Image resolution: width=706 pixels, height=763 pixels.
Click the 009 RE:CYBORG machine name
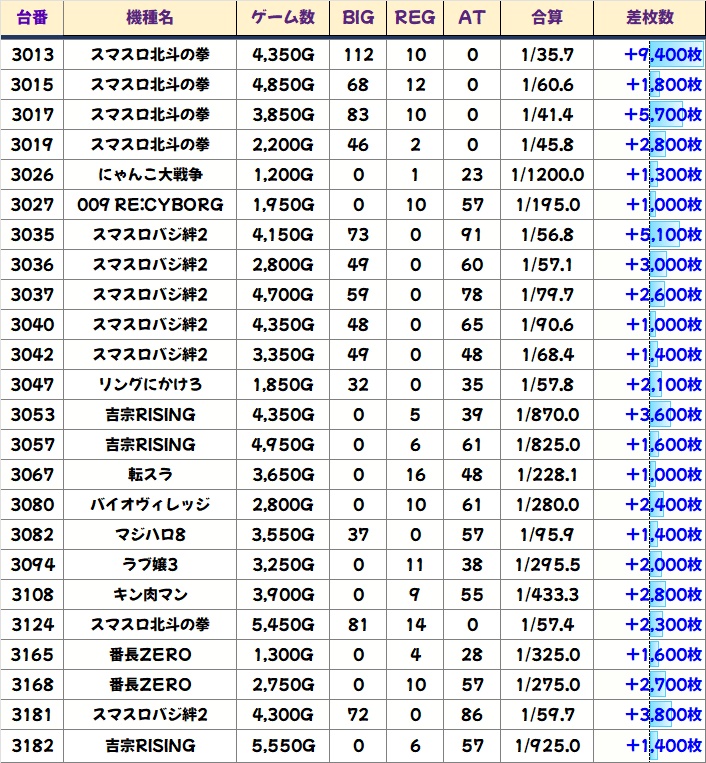point(150,205)
